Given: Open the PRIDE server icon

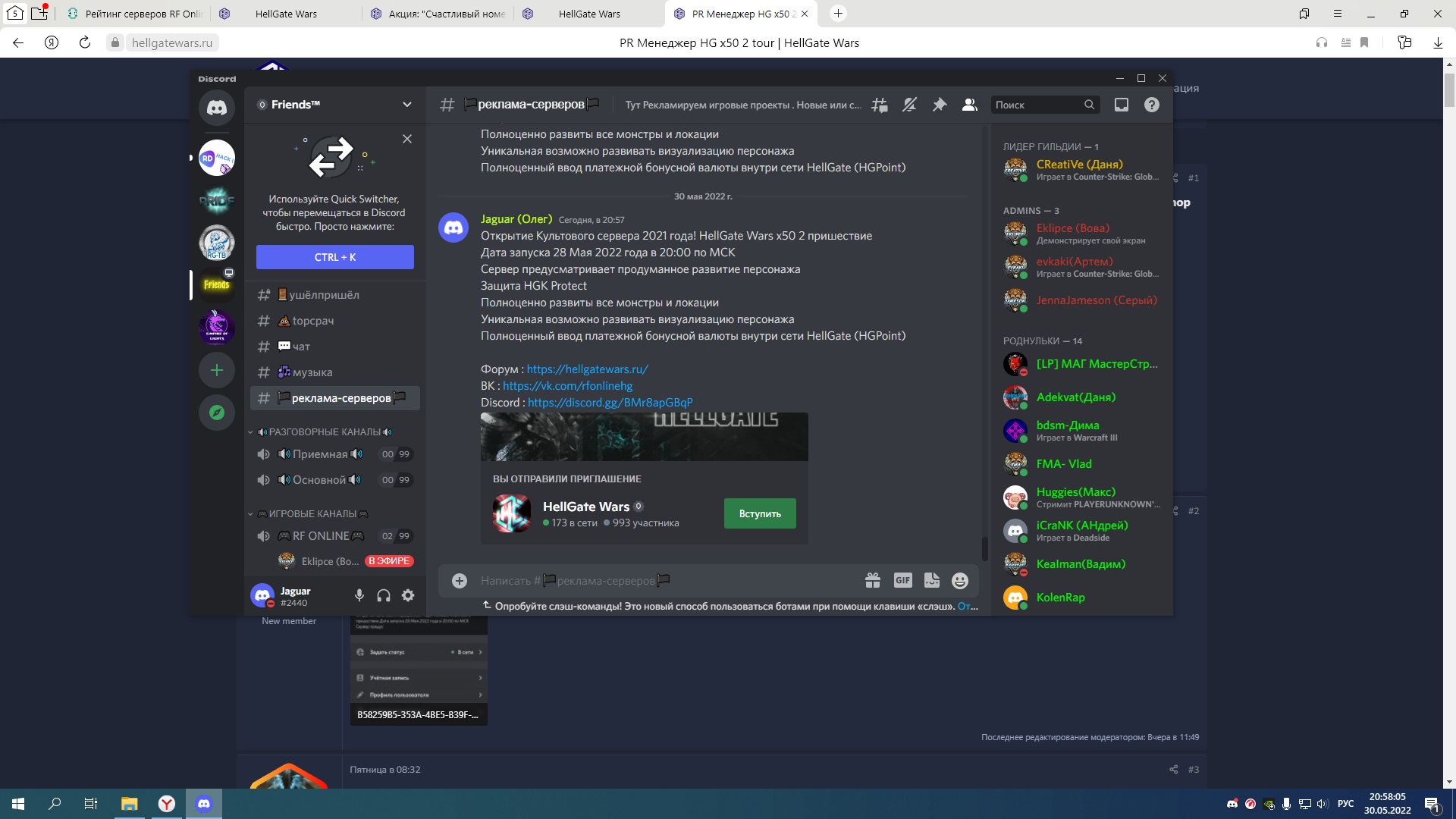Looking at the screenshot, I should coord(217,200).
